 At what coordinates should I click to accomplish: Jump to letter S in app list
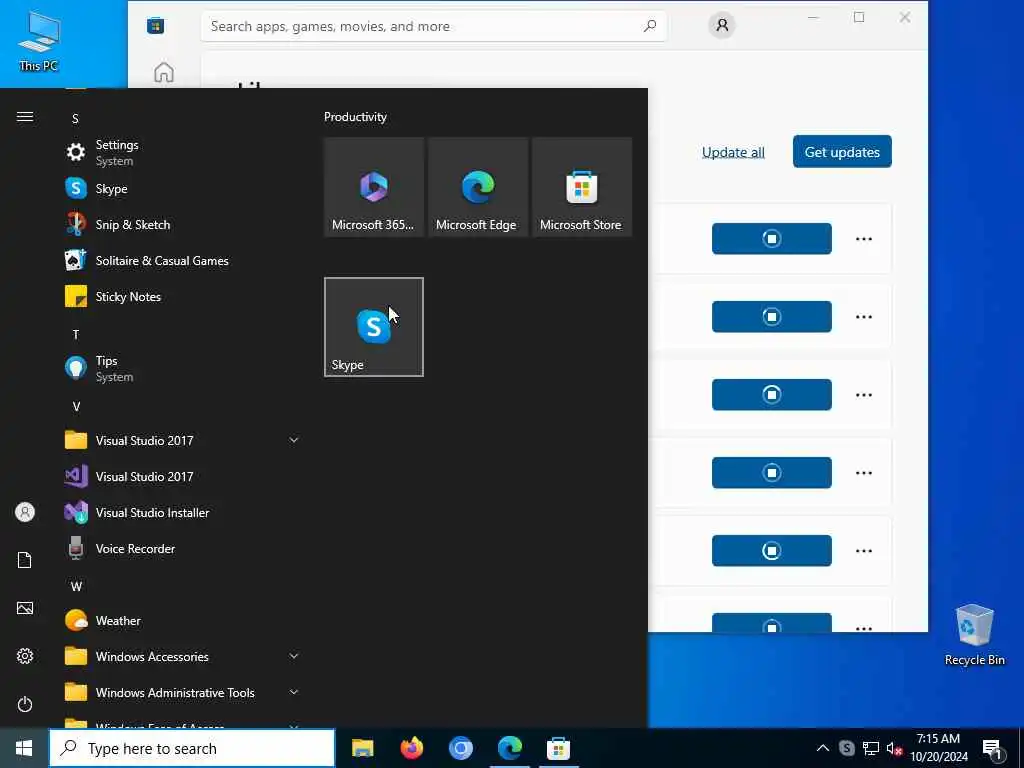tap(75, 119)
